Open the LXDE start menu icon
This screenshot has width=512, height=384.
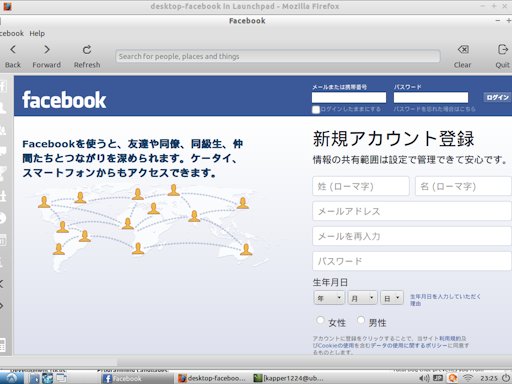[x=12, y=378]
